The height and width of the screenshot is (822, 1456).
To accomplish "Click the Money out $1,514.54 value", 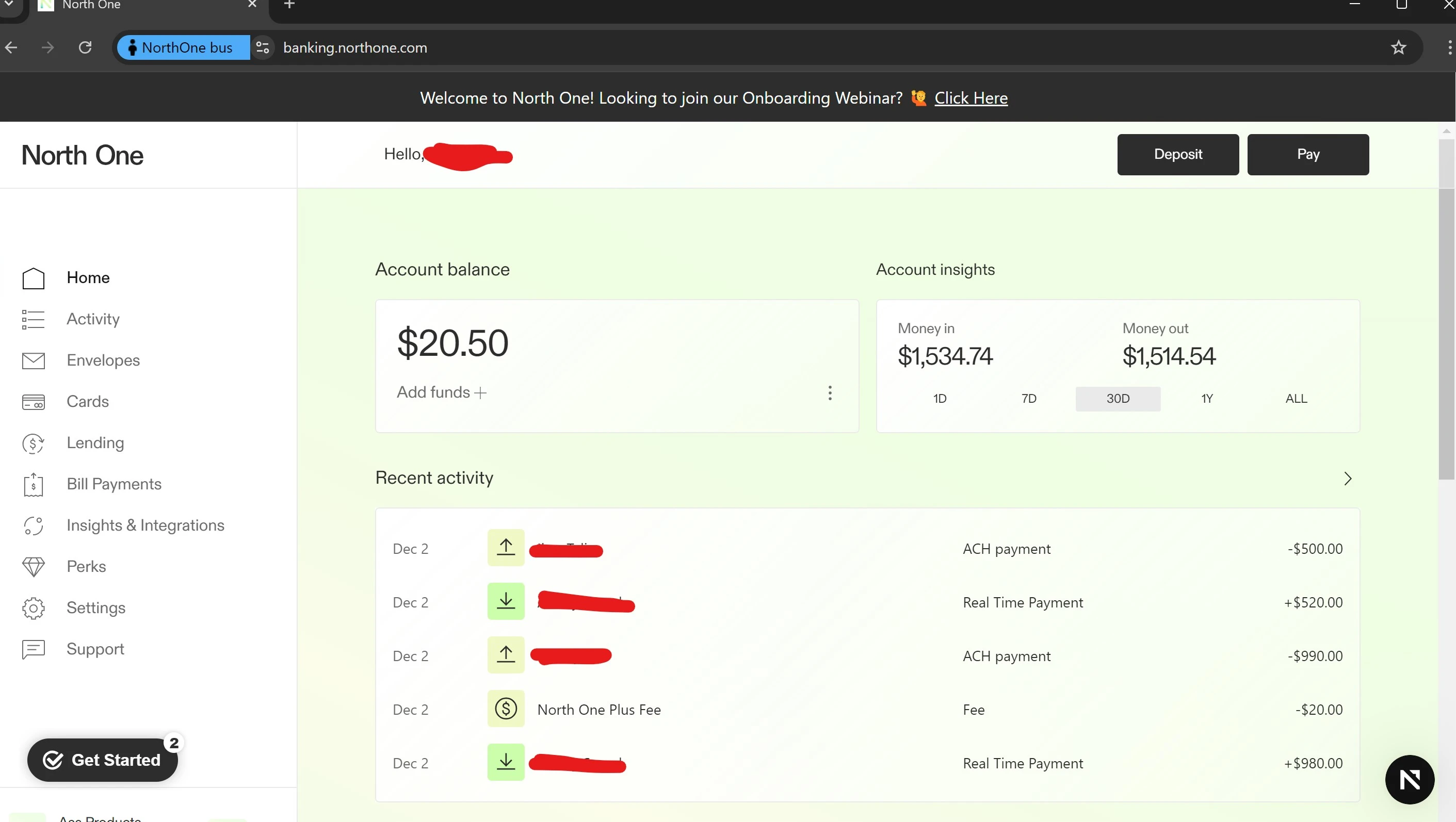I will tap(1169, 356).
